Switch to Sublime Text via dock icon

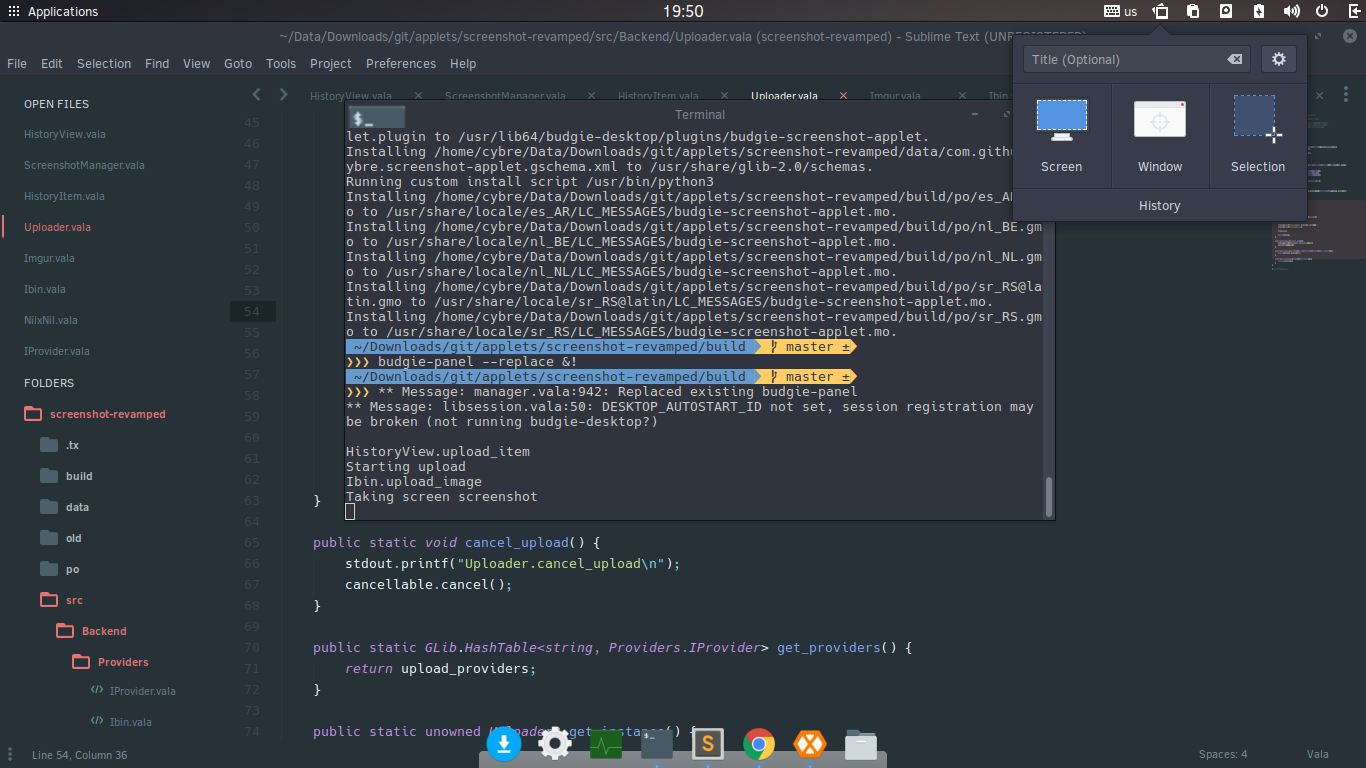[x=708, y=743]
